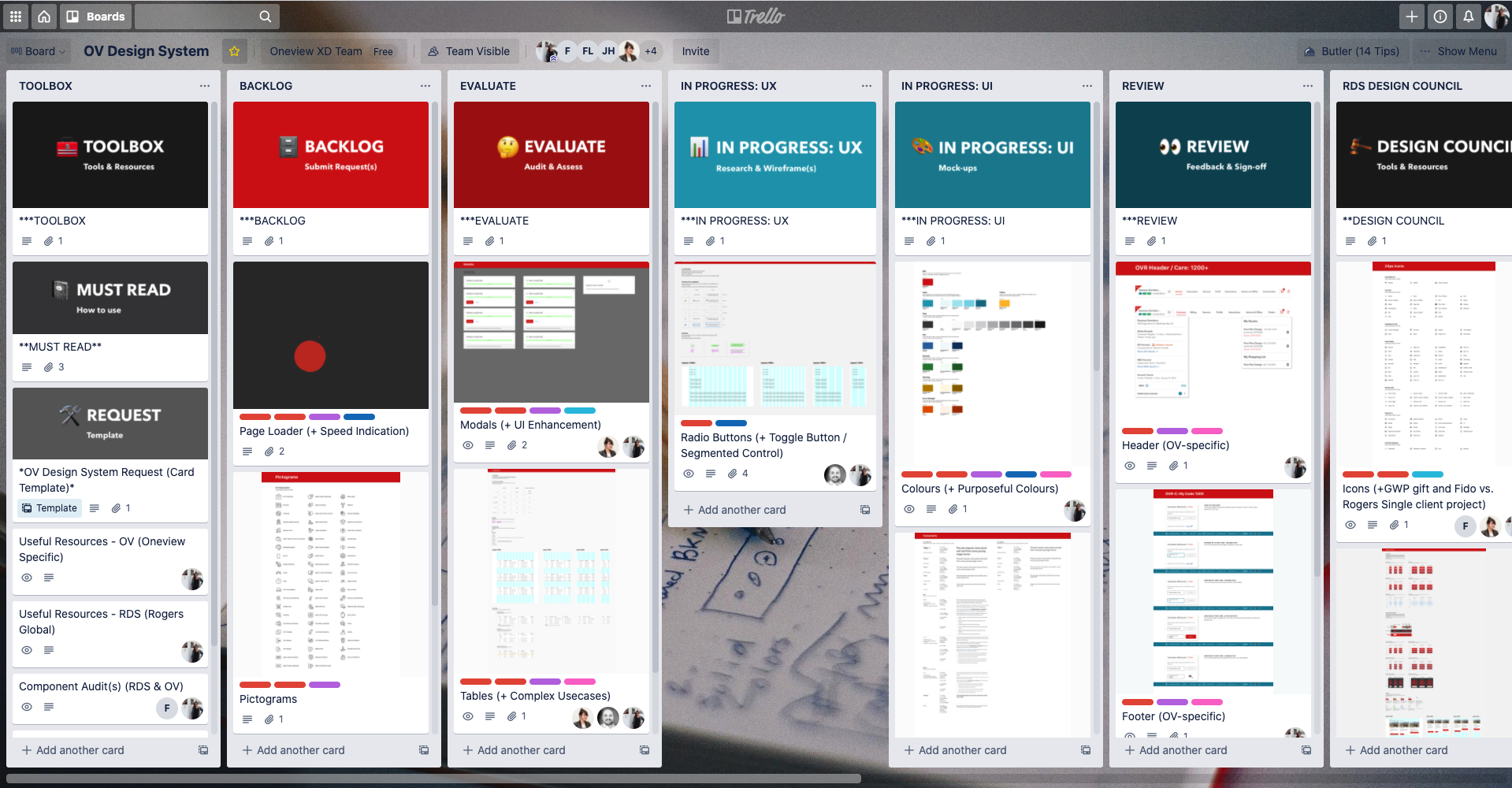
Task: Click Show Menu
Action: (1458, 51)
